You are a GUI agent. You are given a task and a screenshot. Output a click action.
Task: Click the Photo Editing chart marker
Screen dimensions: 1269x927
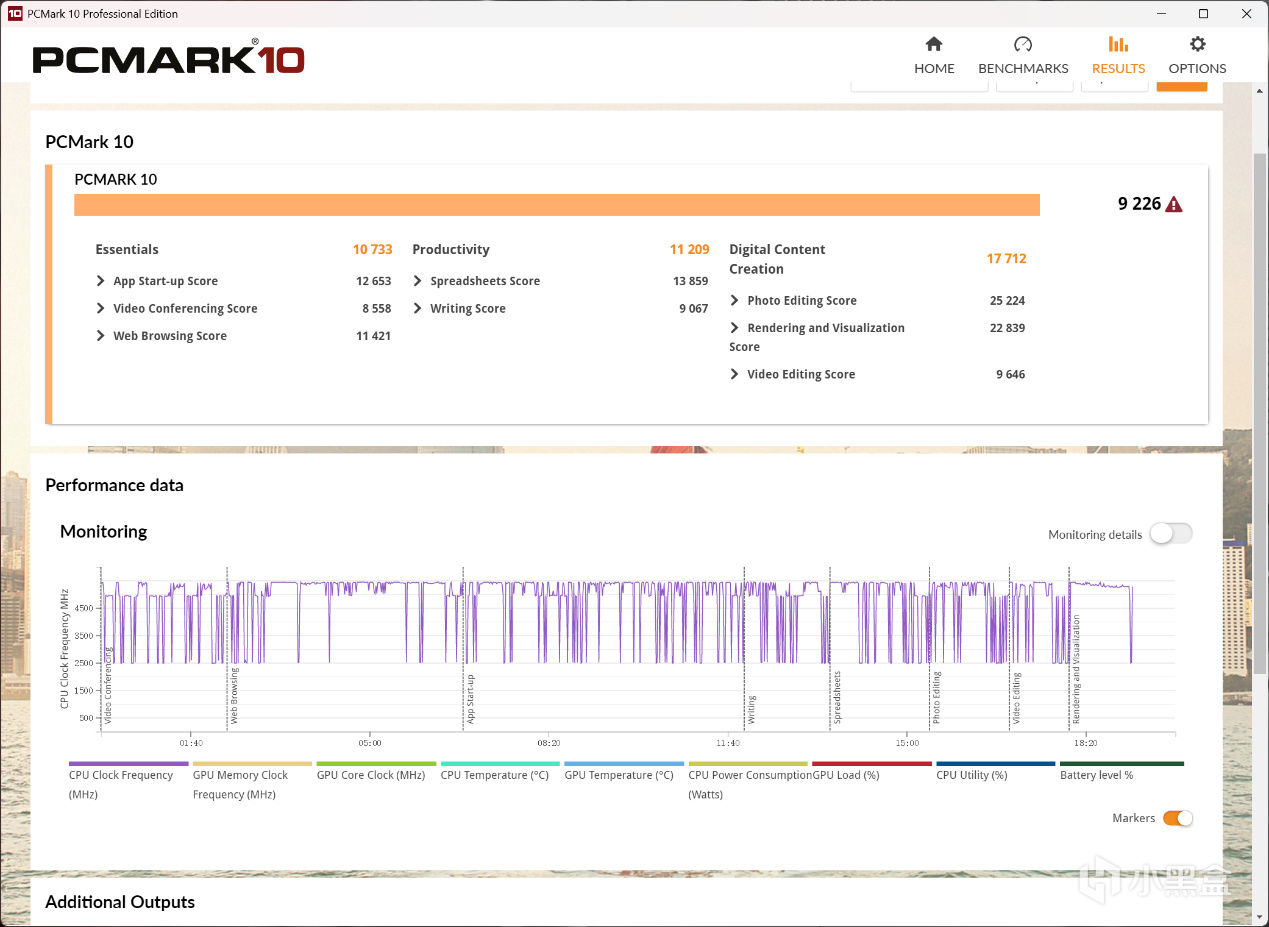(x=937, y=698)
